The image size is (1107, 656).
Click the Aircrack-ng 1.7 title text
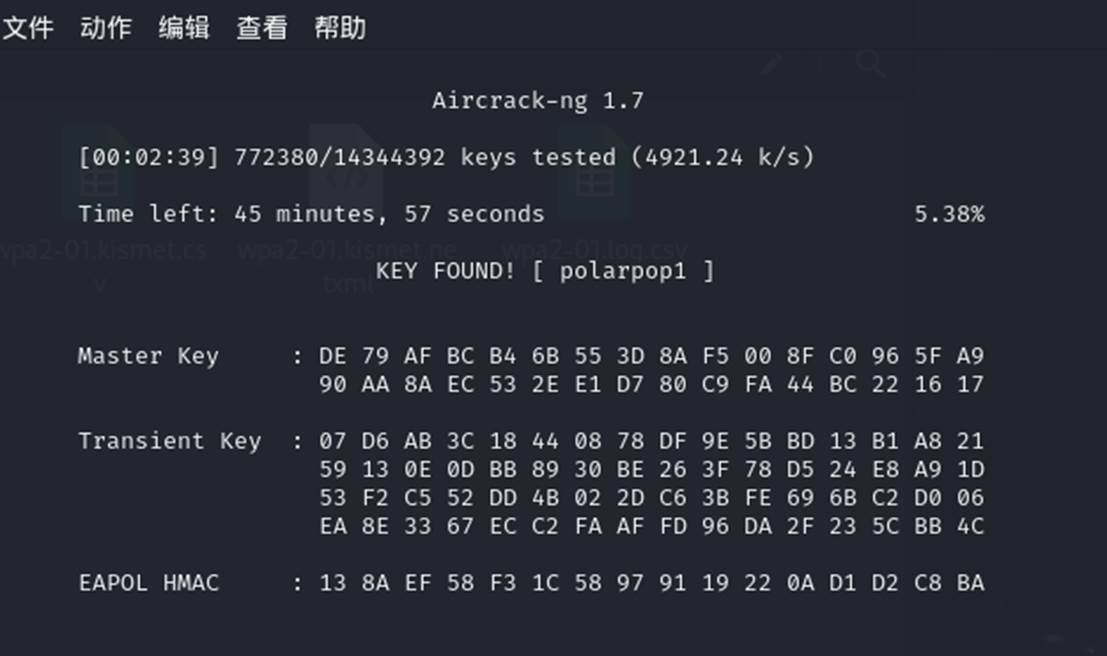click(537, 100)
